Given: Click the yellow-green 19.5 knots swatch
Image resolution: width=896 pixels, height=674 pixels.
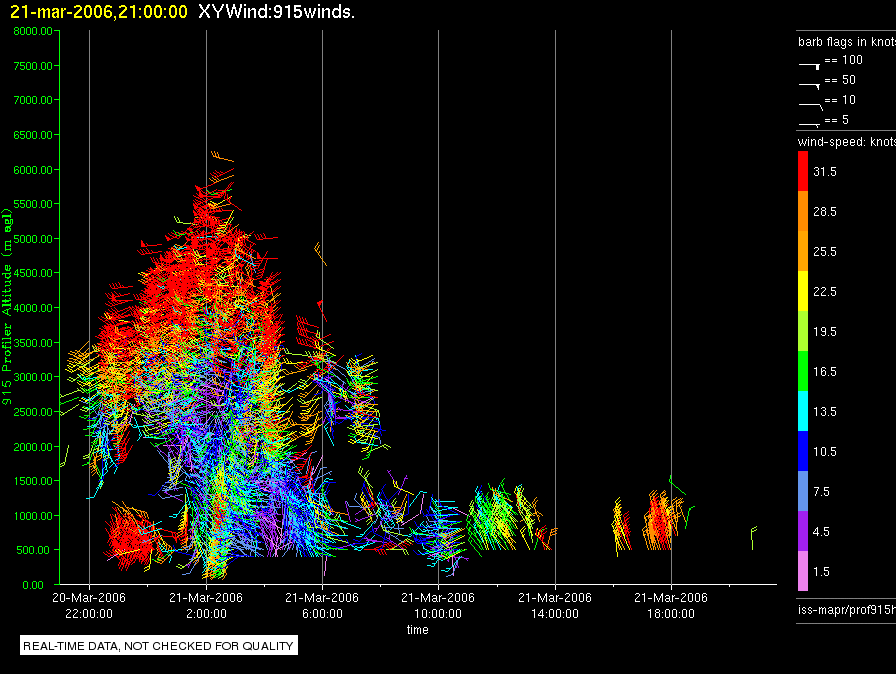Looking at the screenshot, I should point(803,331).
